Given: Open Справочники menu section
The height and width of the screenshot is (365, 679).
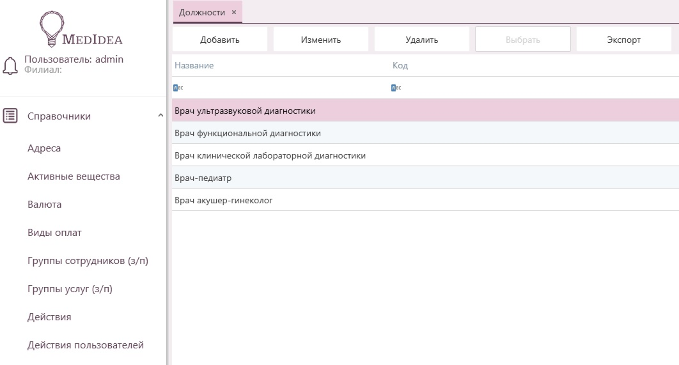Looking at the screenshot, I should 59,116.
